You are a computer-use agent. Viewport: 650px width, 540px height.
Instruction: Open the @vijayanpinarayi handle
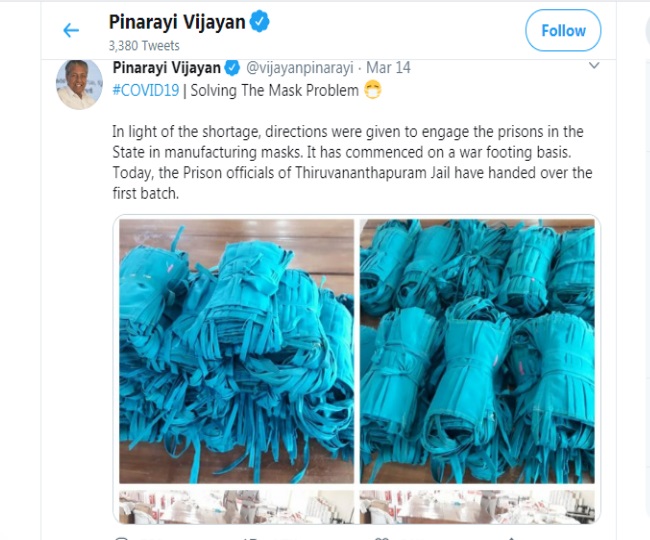(300, 68)
